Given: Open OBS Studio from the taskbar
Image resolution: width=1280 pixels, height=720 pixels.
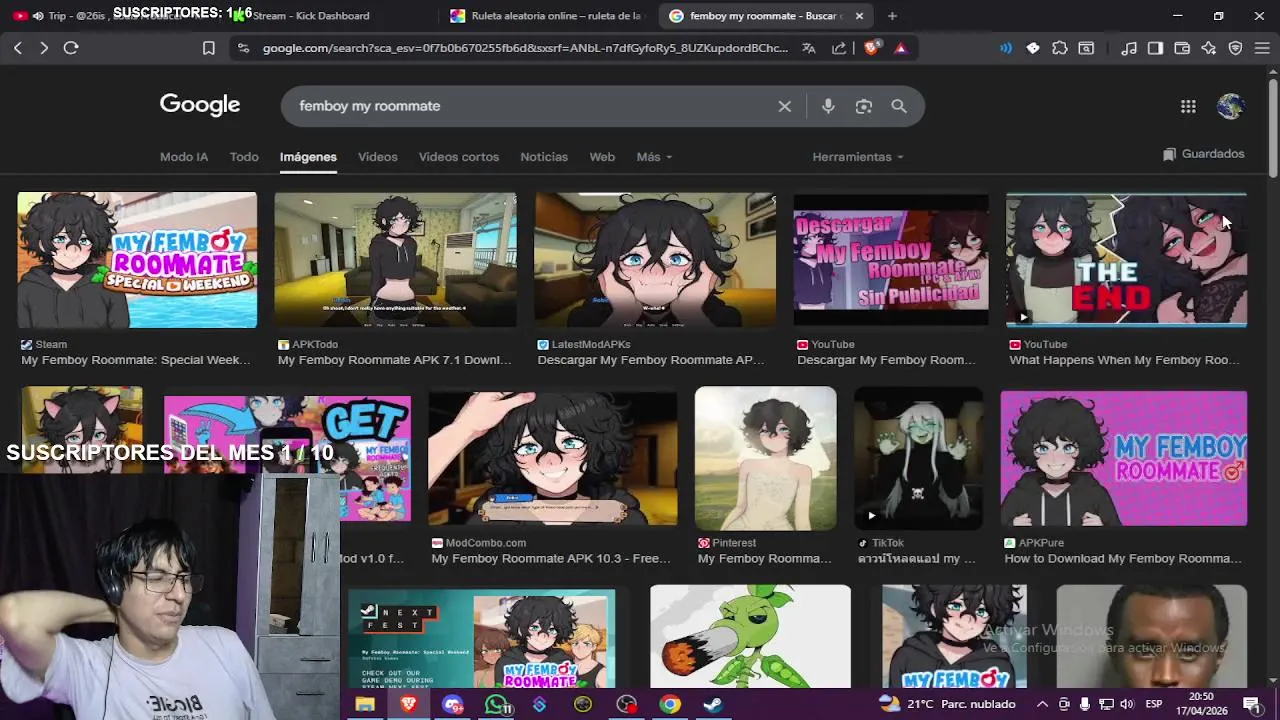Looking at the screenshot, I should coord(626,704).
